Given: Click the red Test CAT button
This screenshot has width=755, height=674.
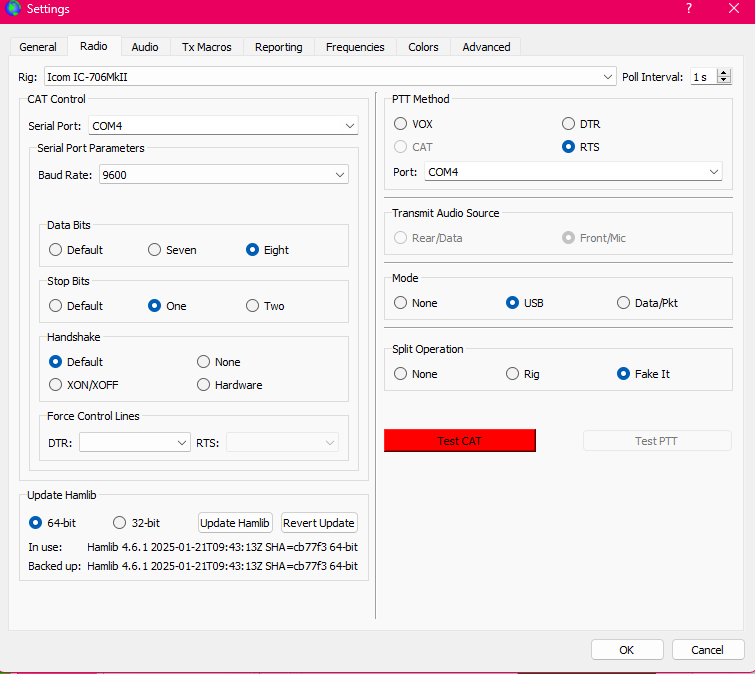Looking at the screenshot, I should [x=460, y=441].
